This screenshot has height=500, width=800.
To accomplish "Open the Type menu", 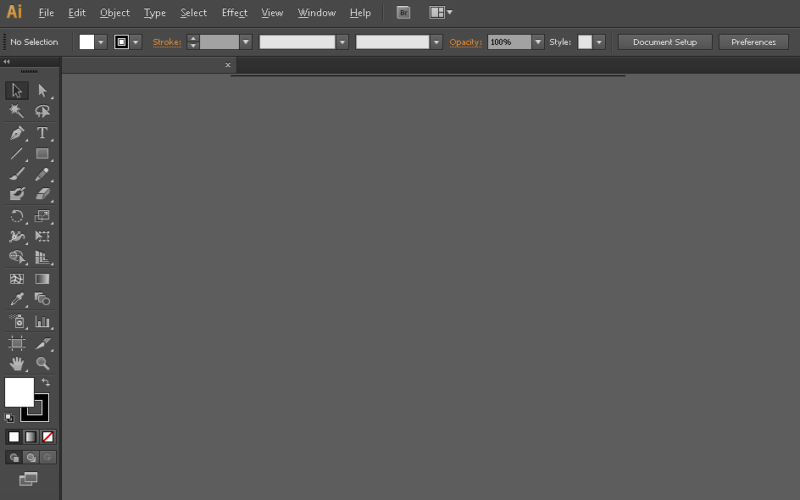I will click(155, 13).
